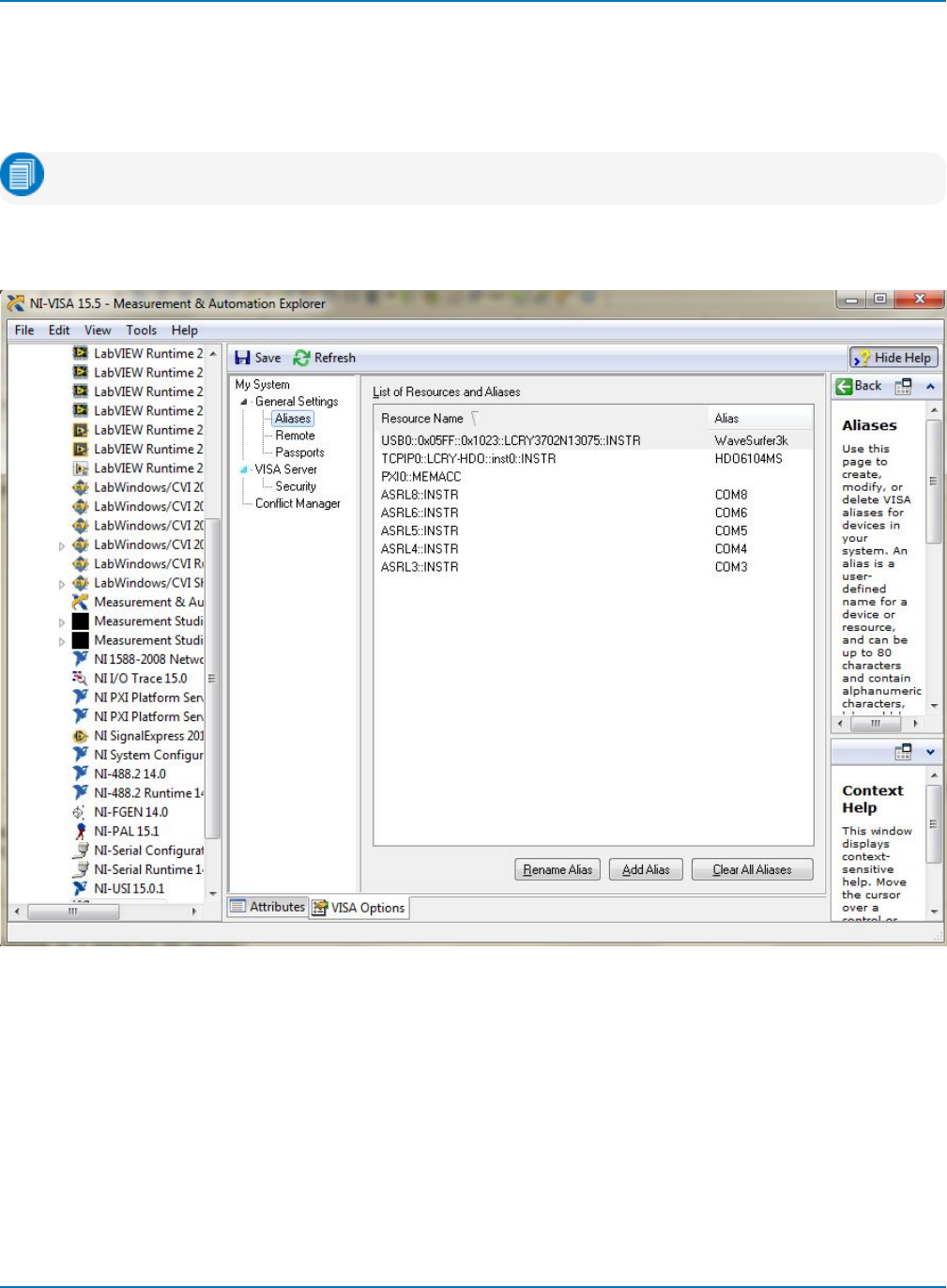Select Conflict Manager tree item

tap(298, 503)
